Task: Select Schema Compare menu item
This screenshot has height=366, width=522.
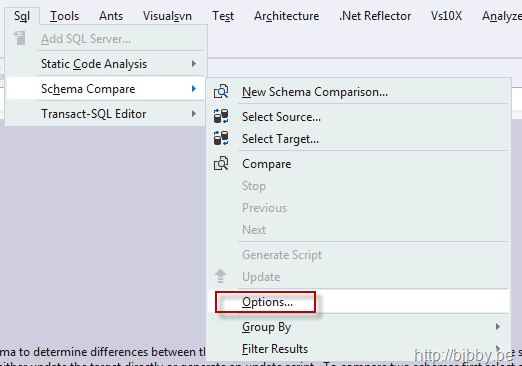Action: (105, 89)
